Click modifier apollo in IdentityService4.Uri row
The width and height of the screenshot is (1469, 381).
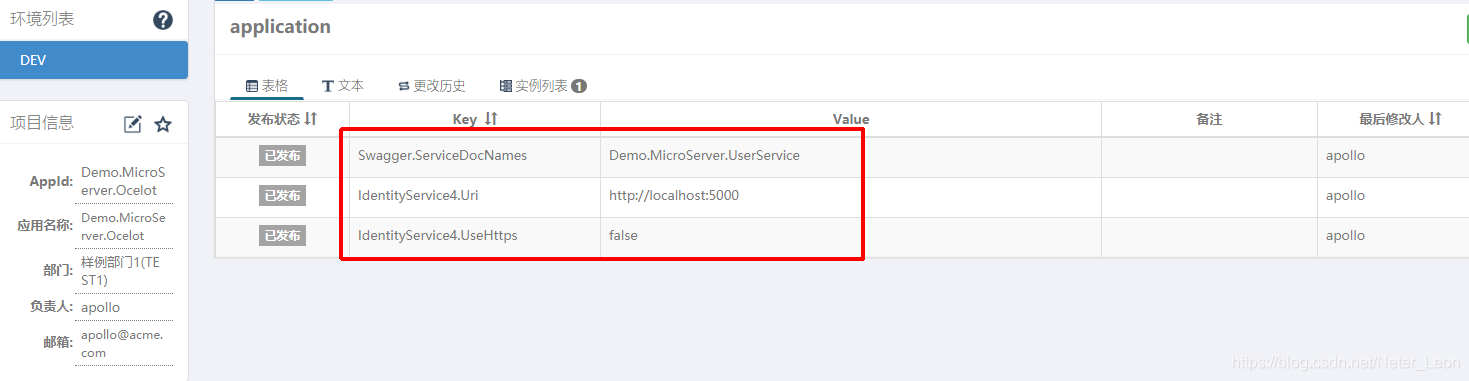(1345, 196)
